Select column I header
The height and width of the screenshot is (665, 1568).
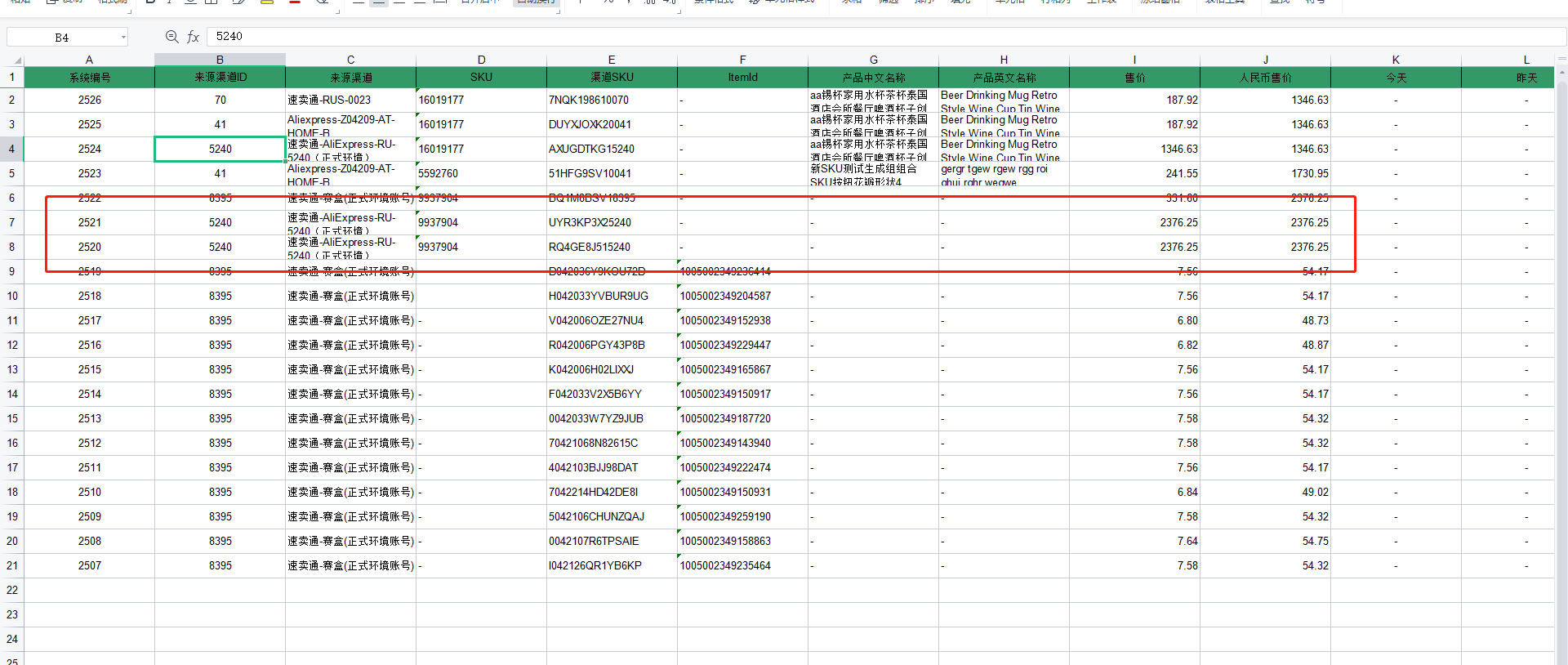tap(1134, 60)
